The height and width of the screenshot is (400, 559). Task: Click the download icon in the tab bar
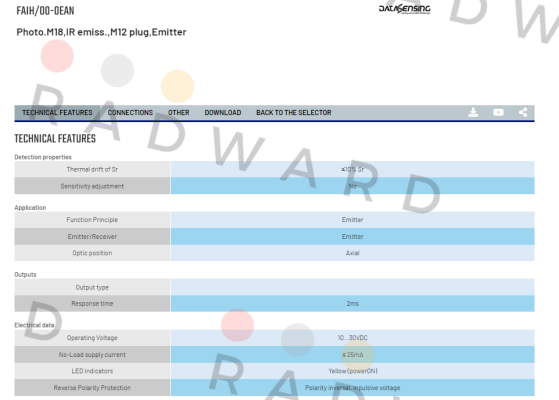(473, 113)
